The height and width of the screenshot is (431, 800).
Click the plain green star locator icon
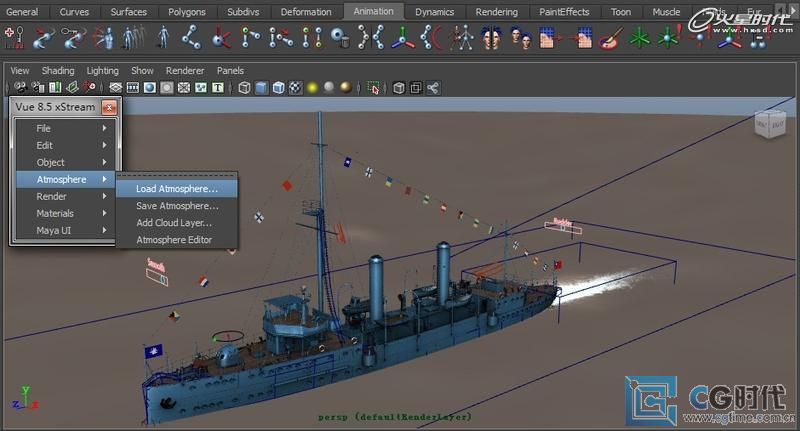tap(640, 39)
